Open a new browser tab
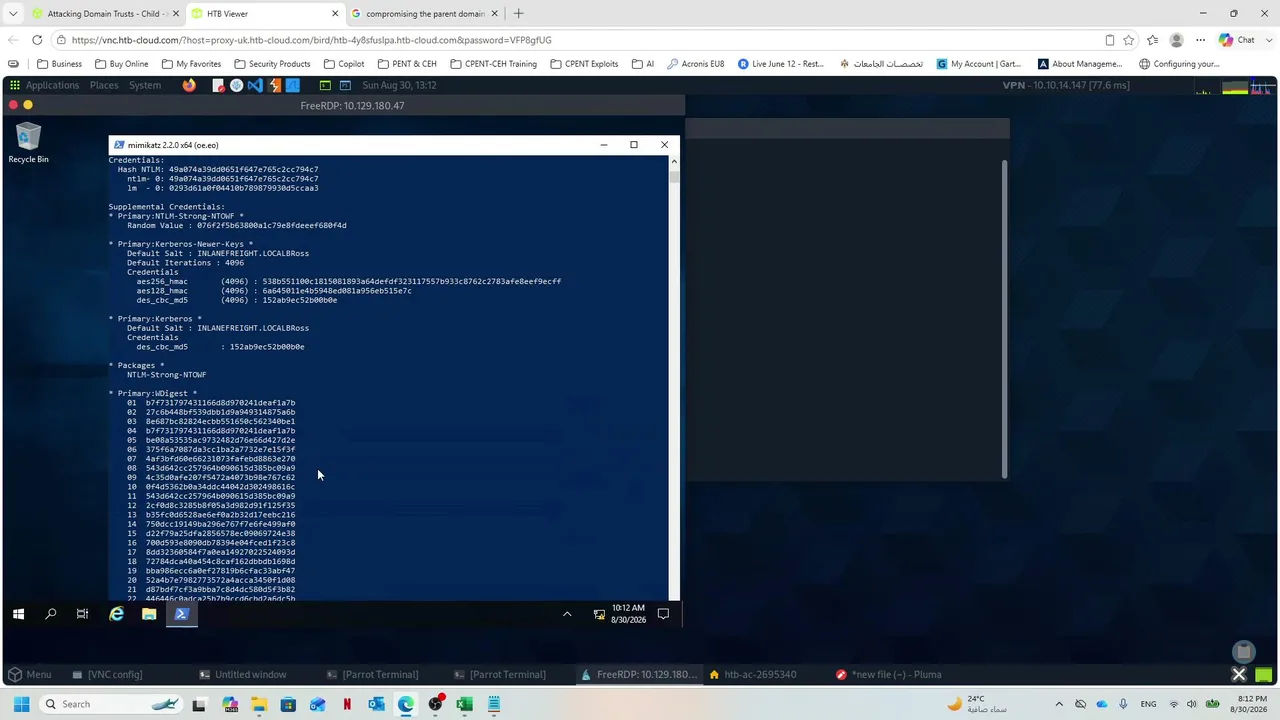1280x720 pixels. click(518, 14)
